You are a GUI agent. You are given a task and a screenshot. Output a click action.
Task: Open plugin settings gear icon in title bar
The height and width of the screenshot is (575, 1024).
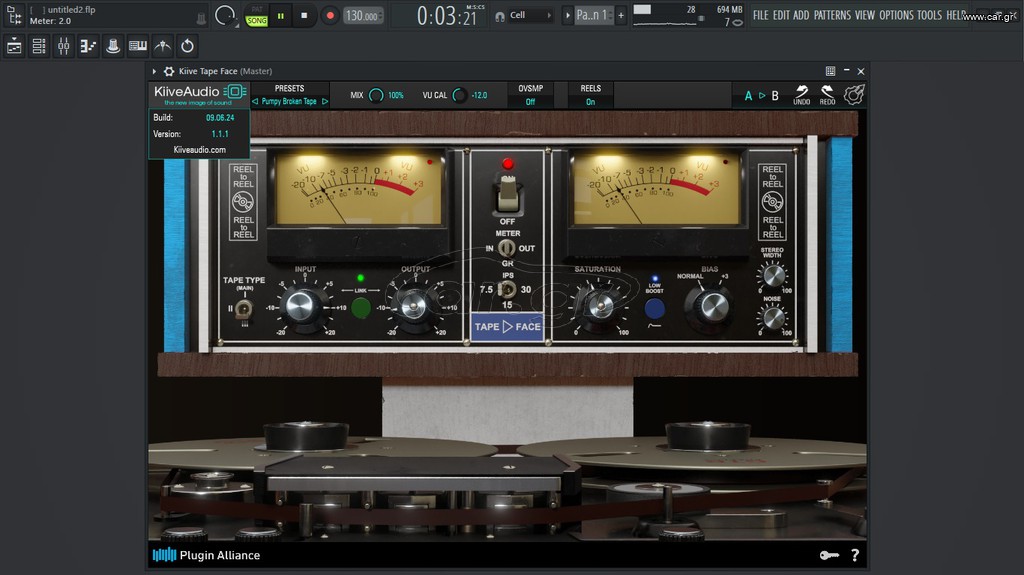pos(168,71)
